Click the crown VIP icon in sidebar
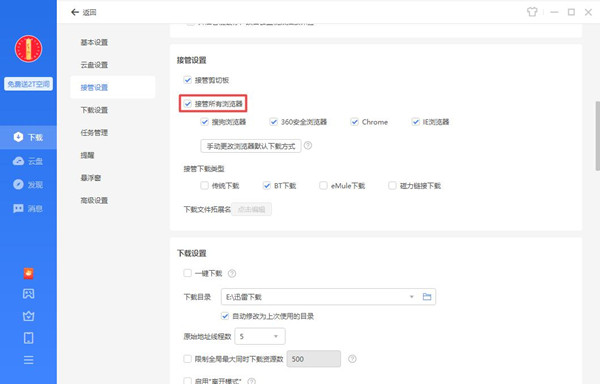 28,316
